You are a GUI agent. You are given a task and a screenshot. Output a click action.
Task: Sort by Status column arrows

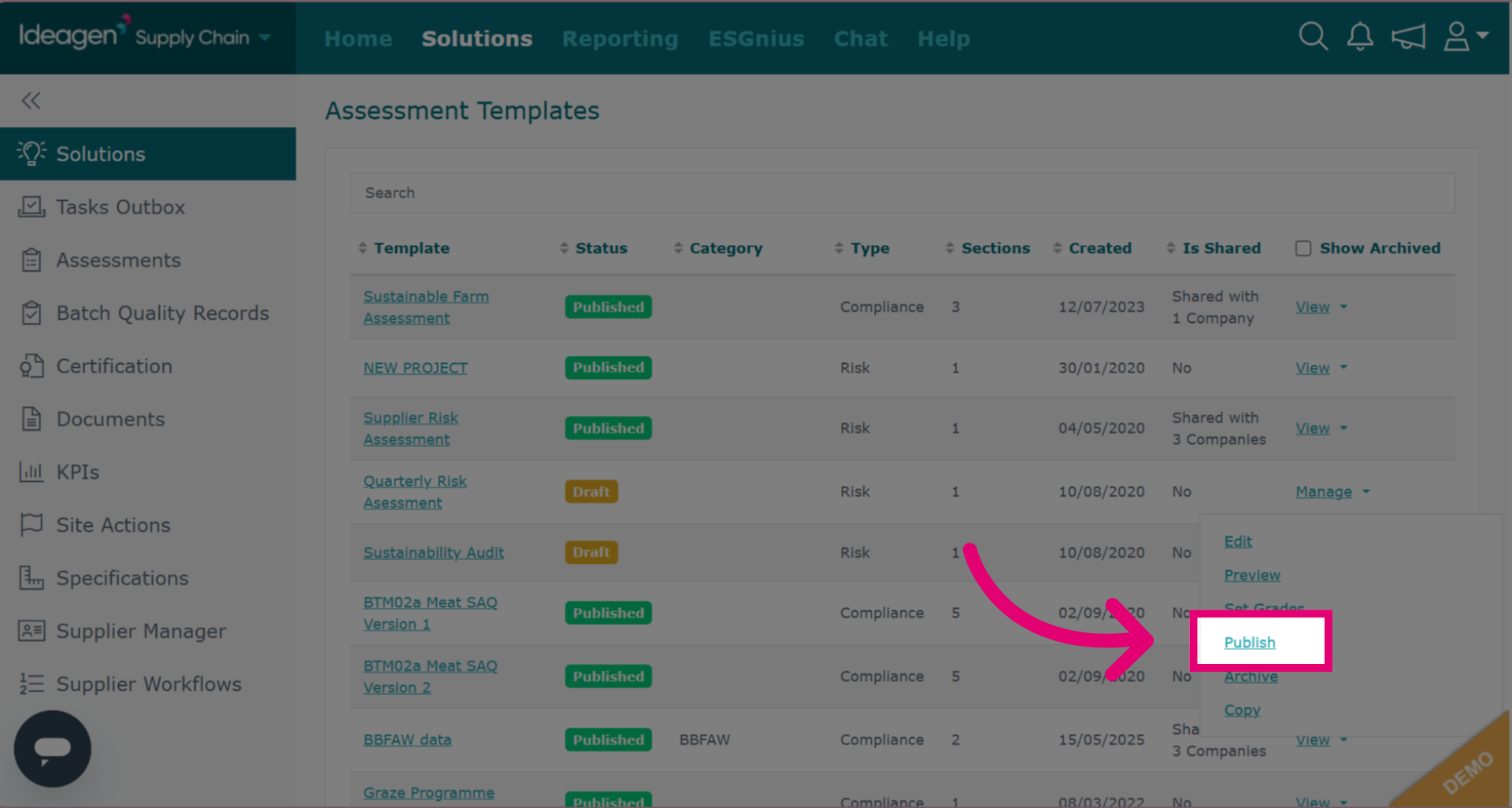point(564,248)
